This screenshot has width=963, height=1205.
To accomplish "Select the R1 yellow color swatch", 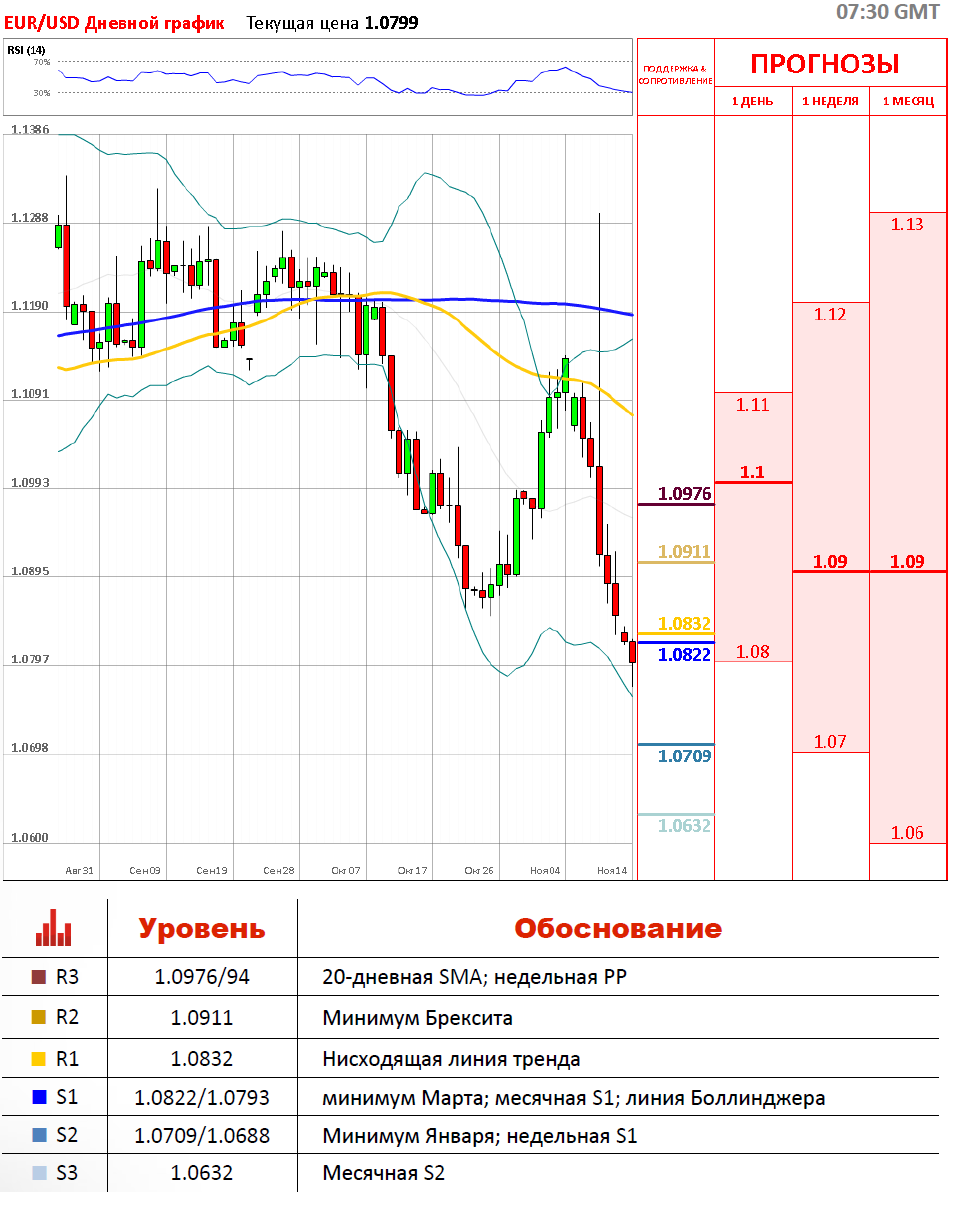I will pos(38,1058).
